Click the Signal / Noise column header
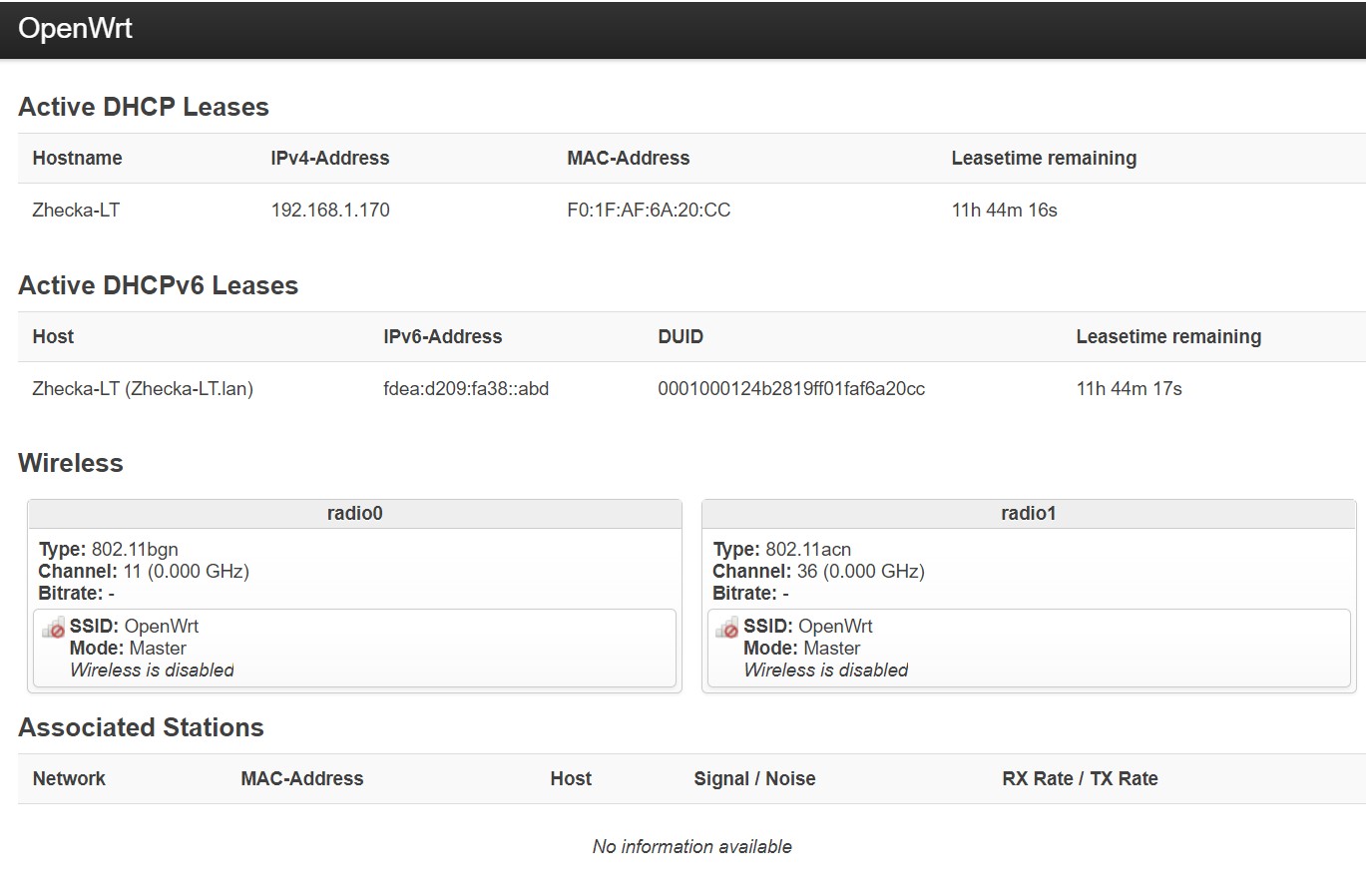This screenshot has width=1366, height=896. tap(754, 778)
